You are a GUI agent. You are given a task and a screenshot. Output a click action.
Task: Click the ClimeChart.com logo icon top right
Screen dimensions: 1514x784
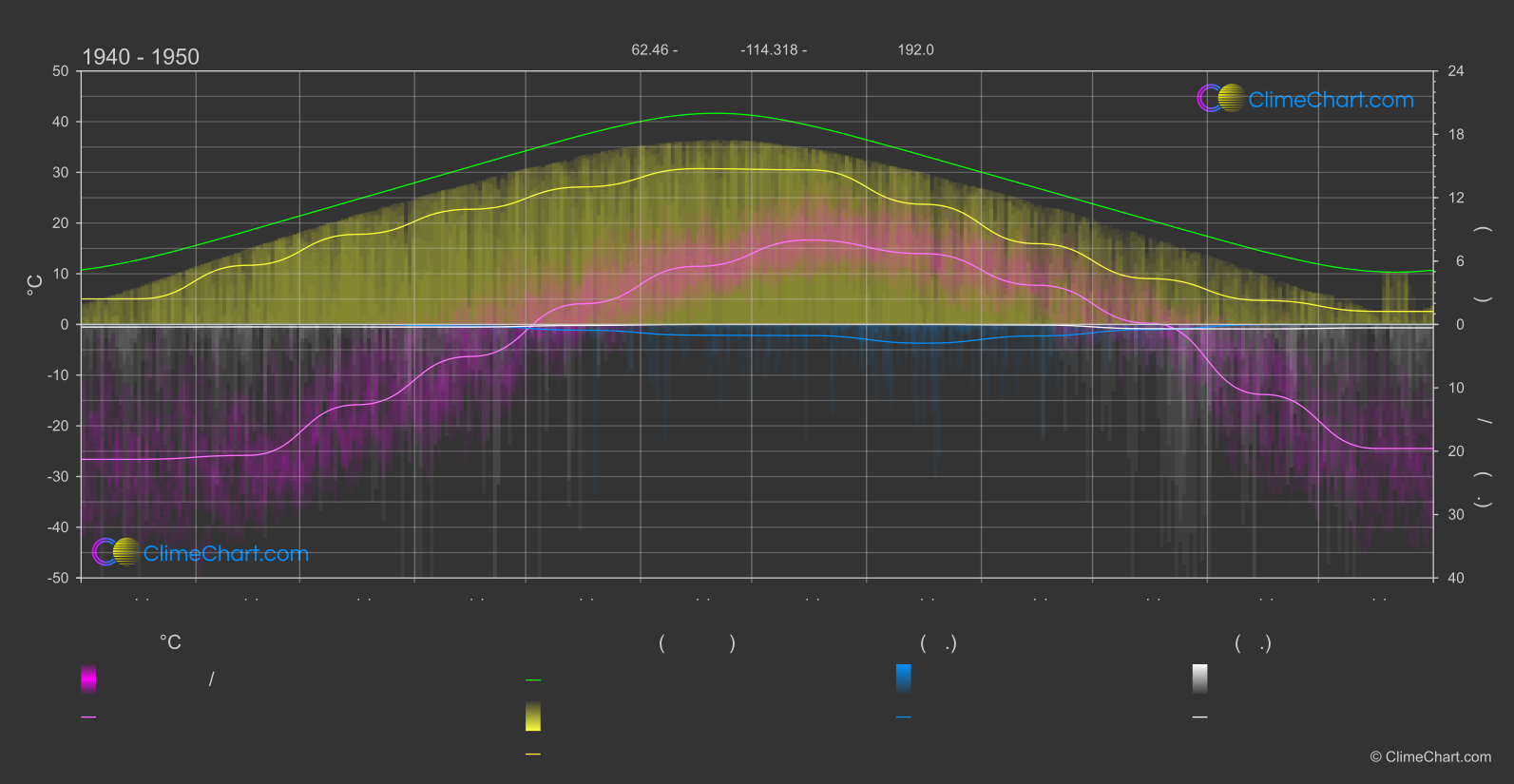(x=1220, y=98)
